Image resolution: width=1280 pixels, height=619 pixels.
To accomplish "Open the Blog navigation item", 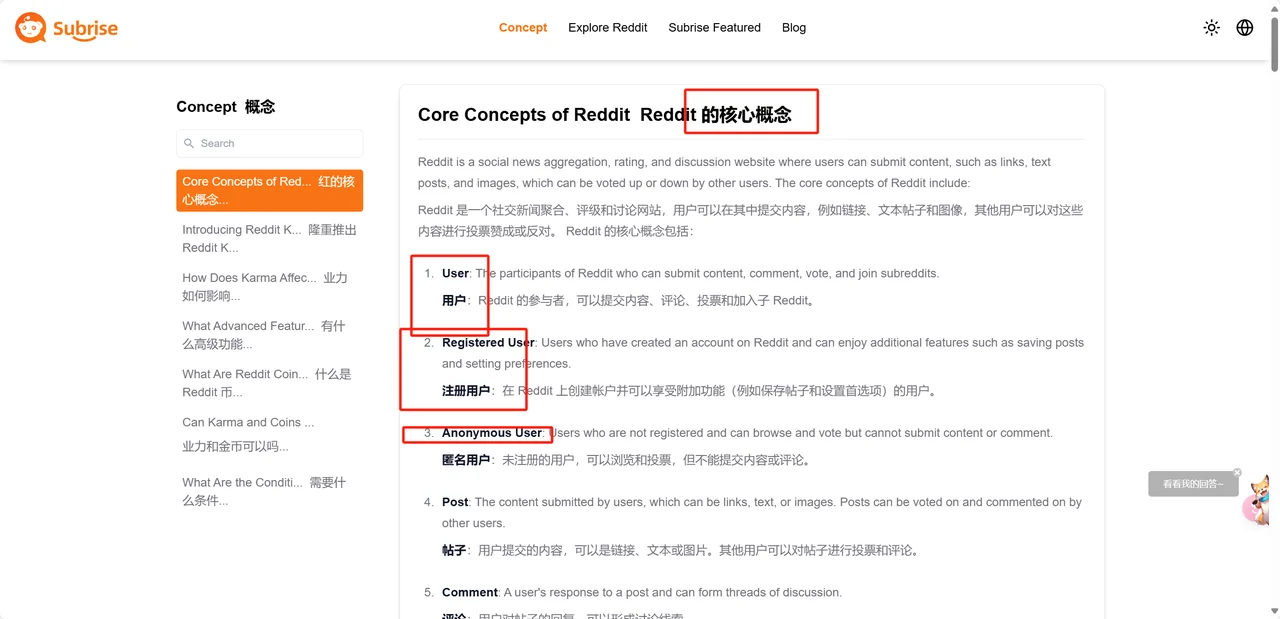I will (794, 28).
